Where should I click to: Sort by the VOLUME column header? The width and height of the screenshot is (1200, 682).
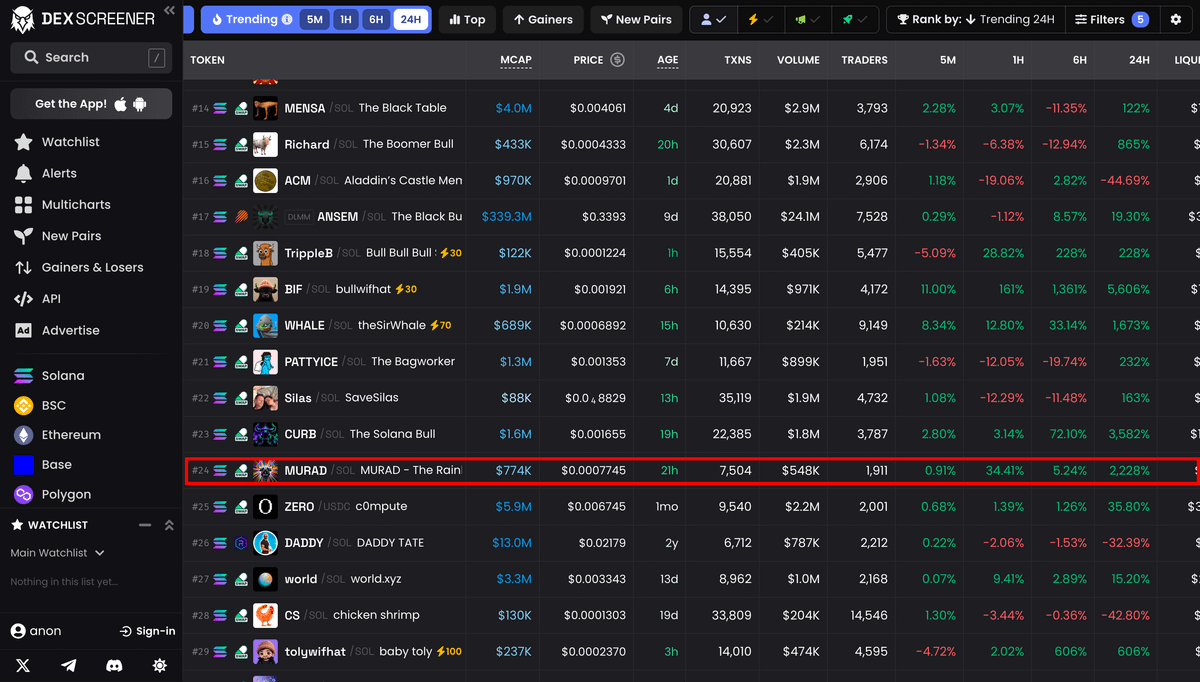(798, 60)
